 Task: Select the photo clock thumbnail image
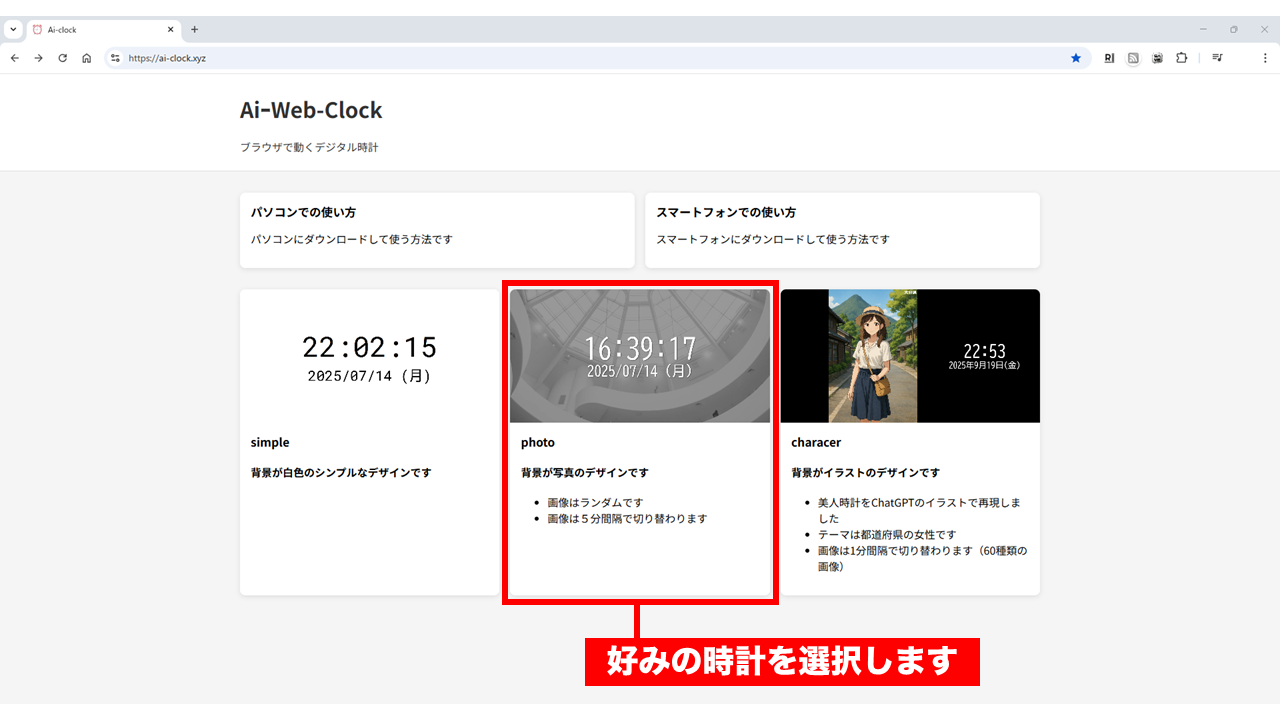pos(640,356)
